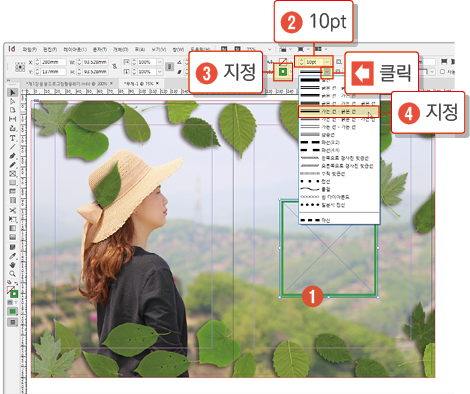This screenshot has height=394, width=470.
Task: Select the Gradient Feather tool
Action: [x=13, y=237]
